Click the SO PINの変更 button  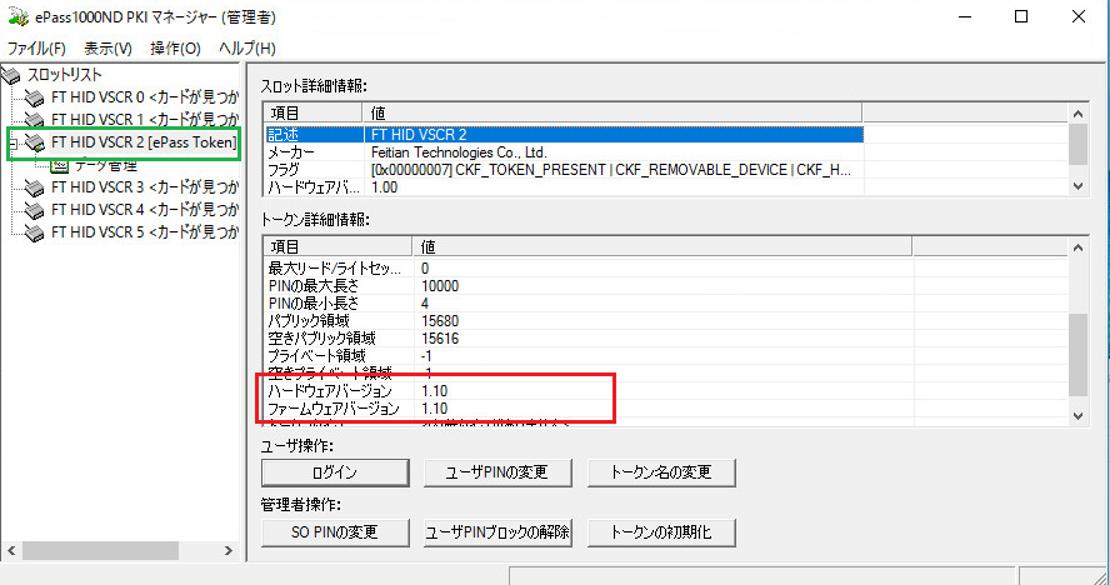(x=335, y=532)
